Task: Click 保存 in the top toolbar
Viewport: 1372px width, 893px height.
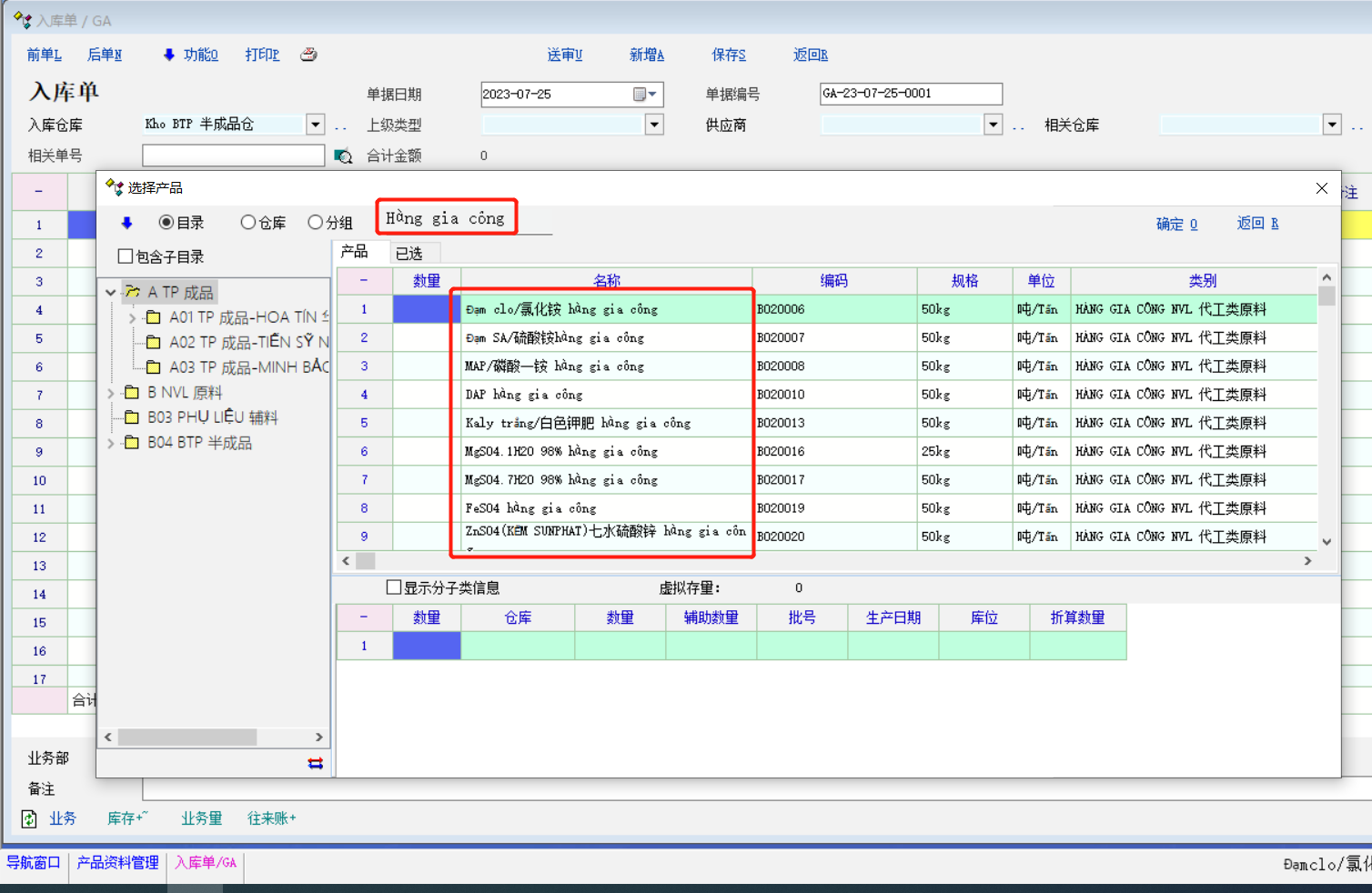Action: click(728, 55)
